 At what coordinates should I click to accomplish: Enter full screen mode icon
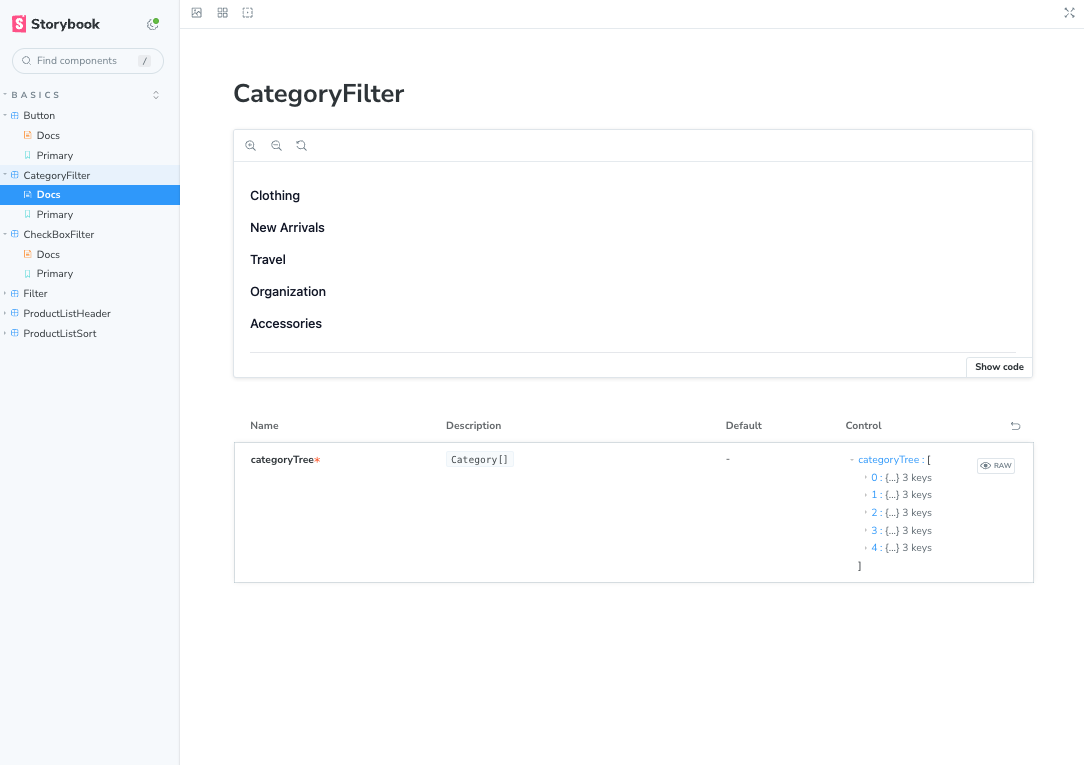coord(1069,13)
